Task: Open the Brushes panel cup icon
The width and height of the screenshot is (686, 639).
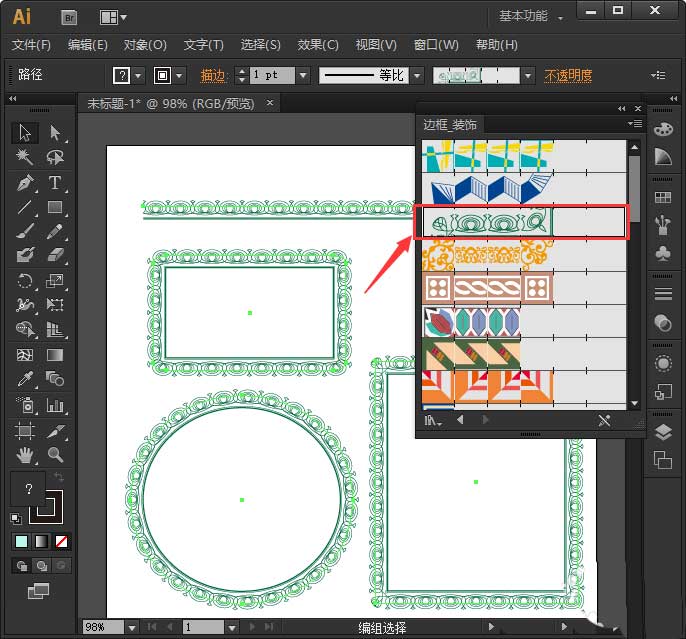Action: coord(663,225)
